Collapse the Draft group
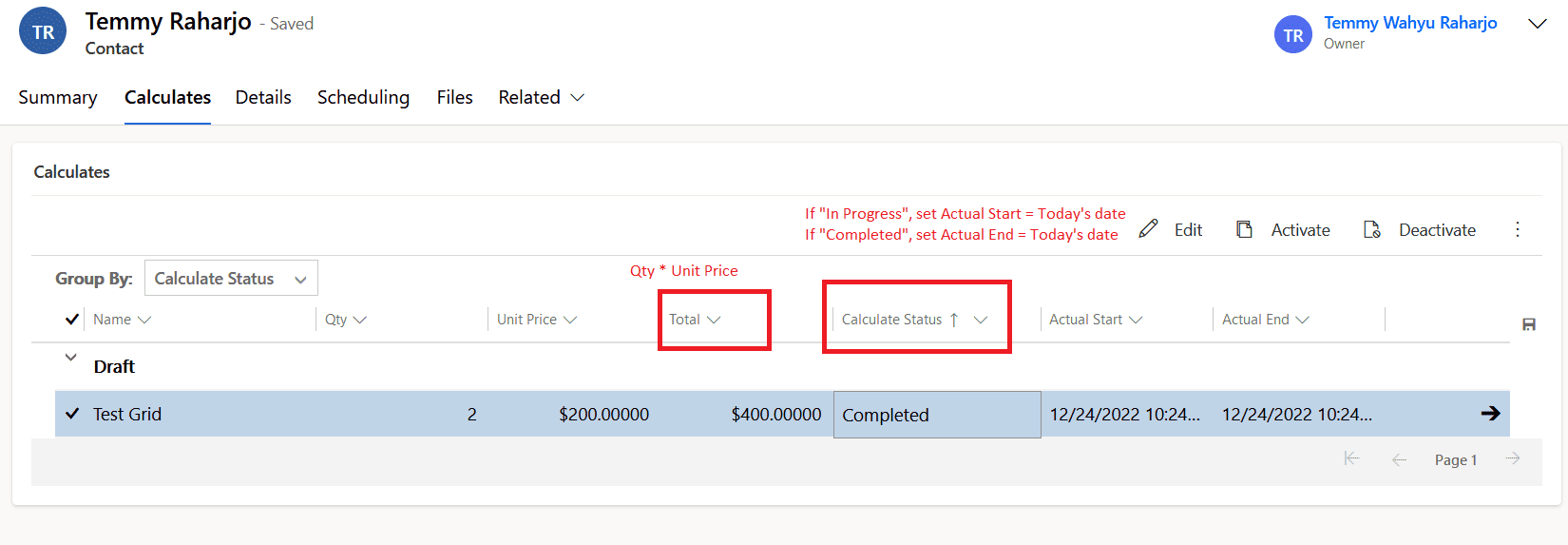The height and width of the screenshot is (545, 1568). coord(70,358)
